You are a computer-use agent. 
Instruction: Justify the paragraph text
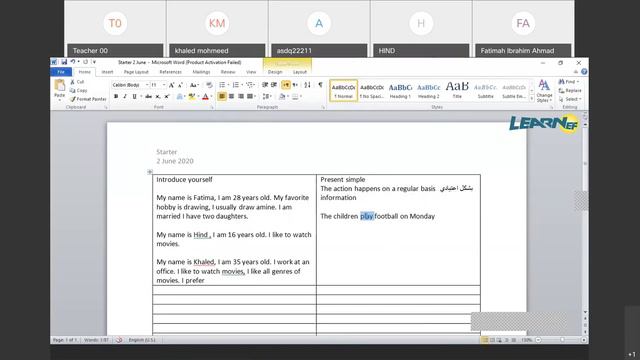(x=249, y=97)
